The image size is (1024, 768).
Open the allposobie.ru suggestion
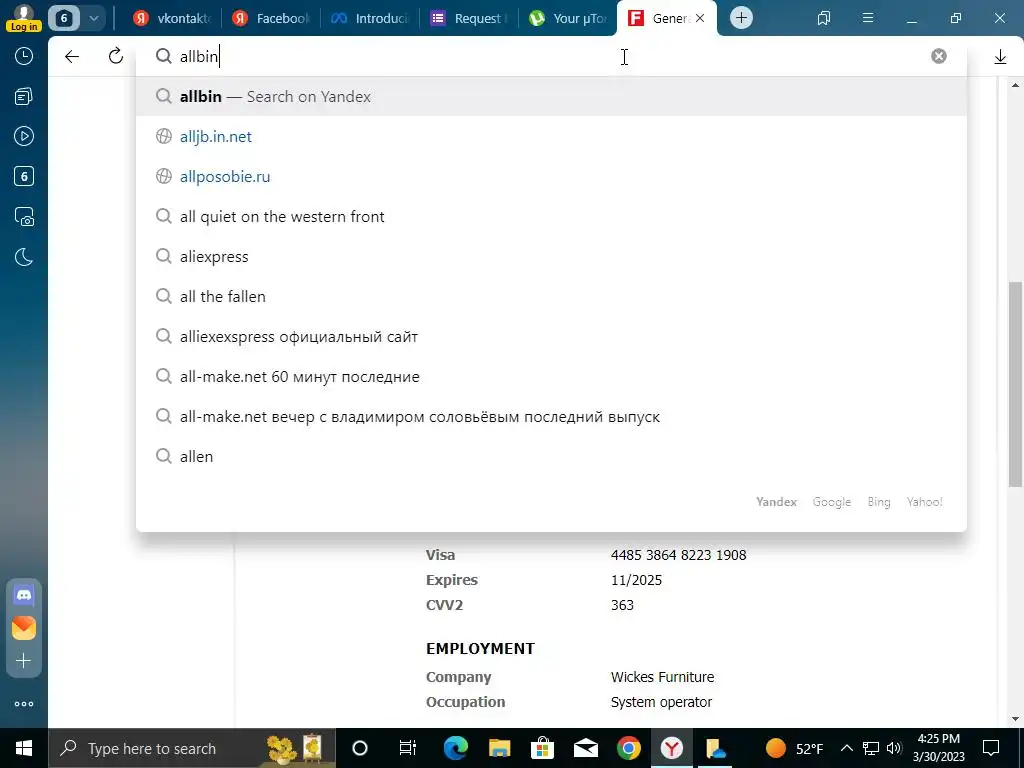click(551, 176)
